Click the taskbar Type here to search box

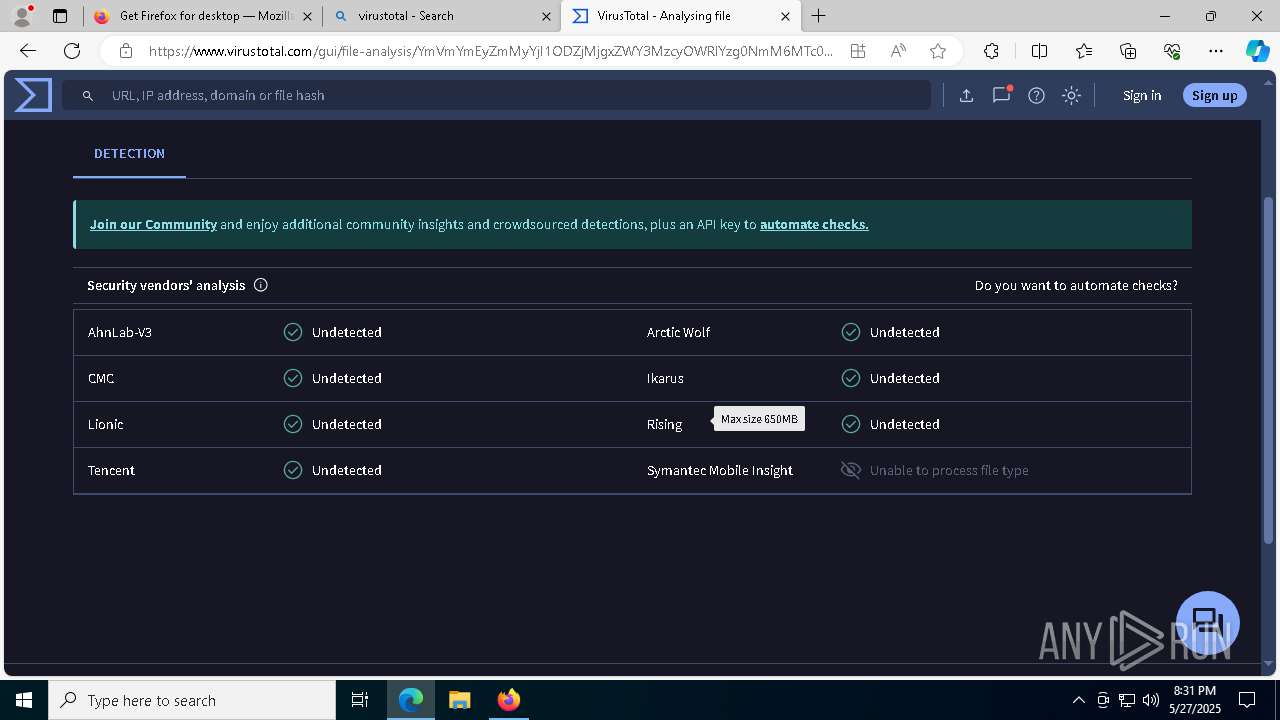(x=192, y=700)
